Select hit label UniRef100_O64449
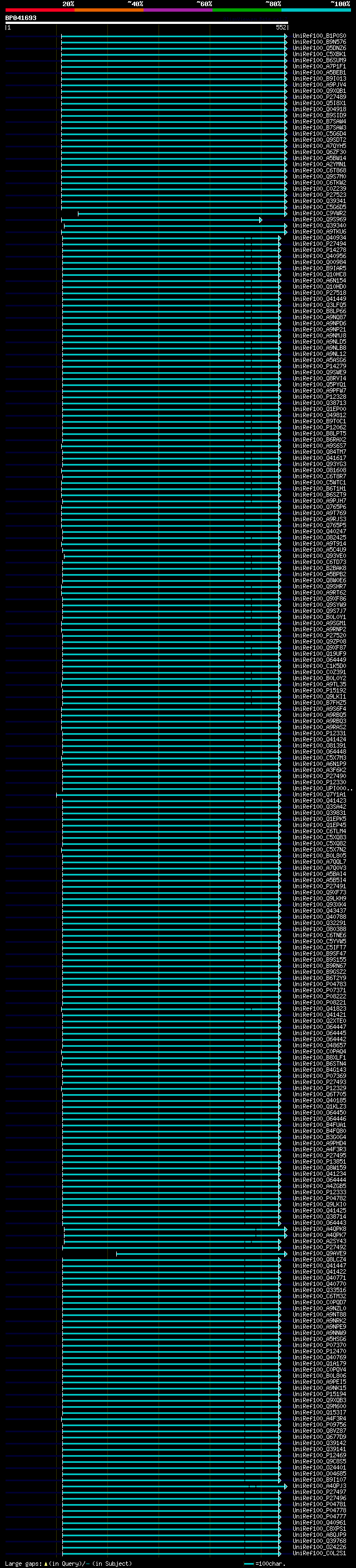The width and height of the screenshot is (356, 1568). click(x=319, y=660)
